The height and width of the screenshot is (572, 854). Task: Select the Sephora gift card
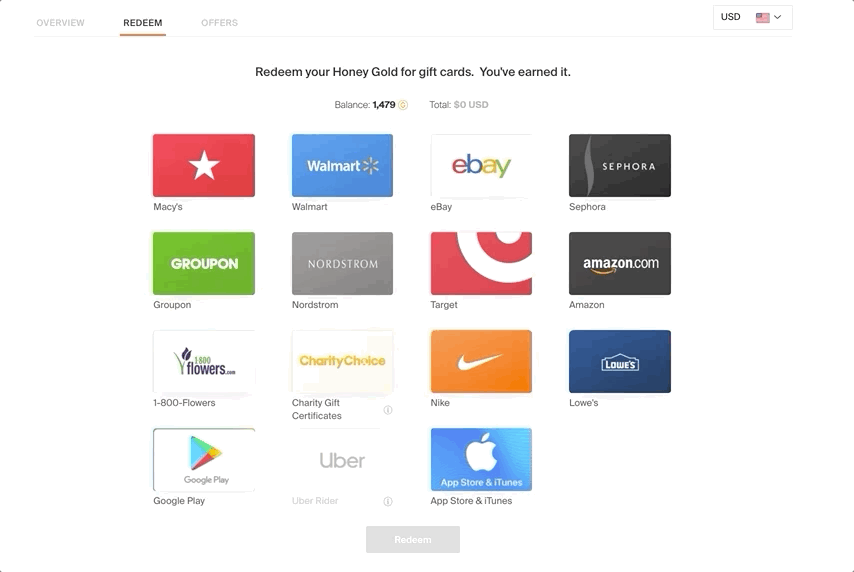620,166
